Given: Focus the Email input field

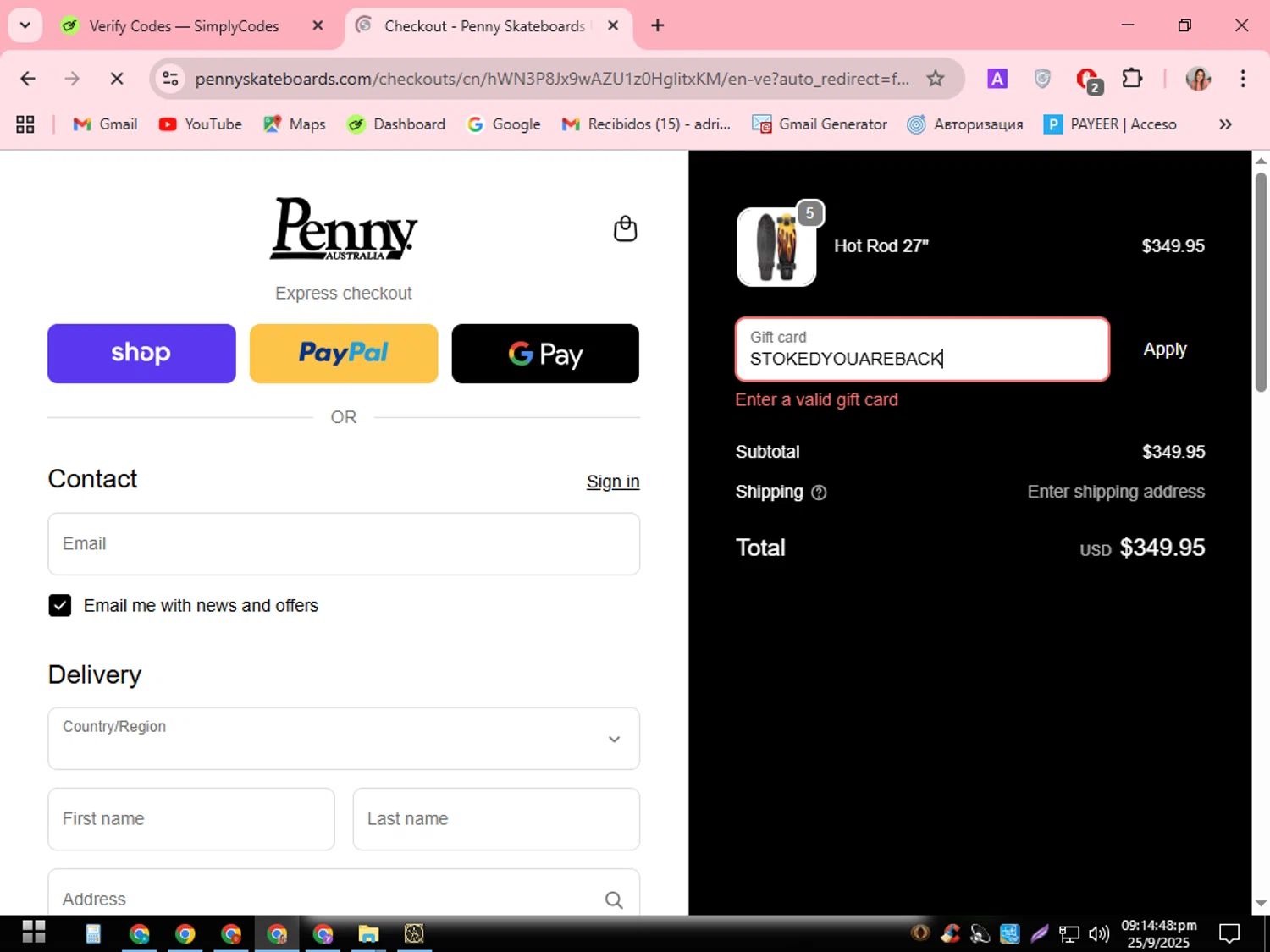Looking at the screenshot, I should (x=344, y=544).
